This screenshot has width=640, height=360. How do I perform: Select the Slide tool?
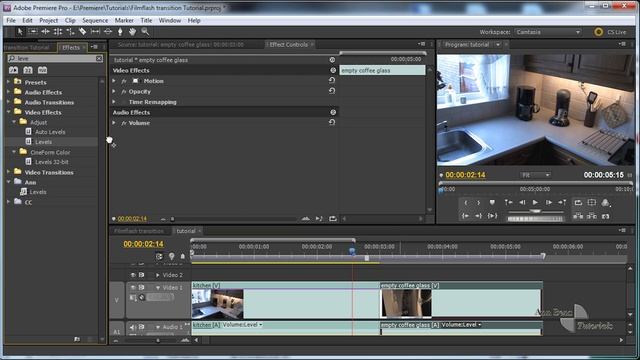[108, 32]
